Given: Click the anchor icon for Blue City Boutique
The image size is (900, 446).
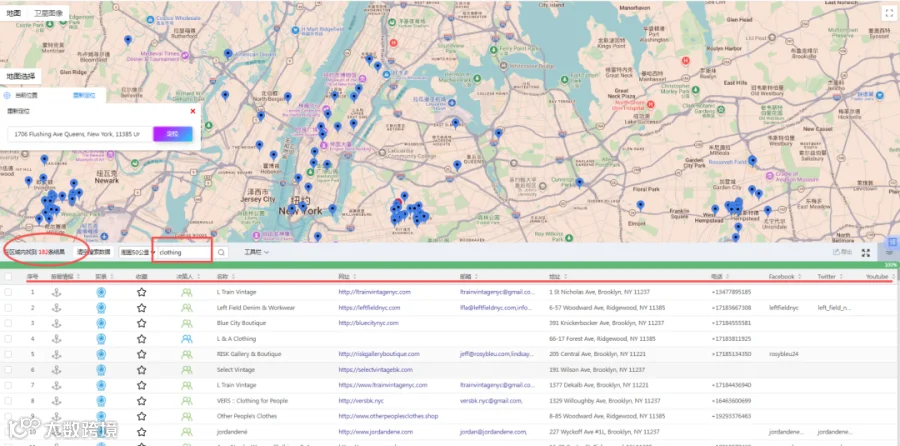Looking at the screenshot, I should tap(56, 323).
